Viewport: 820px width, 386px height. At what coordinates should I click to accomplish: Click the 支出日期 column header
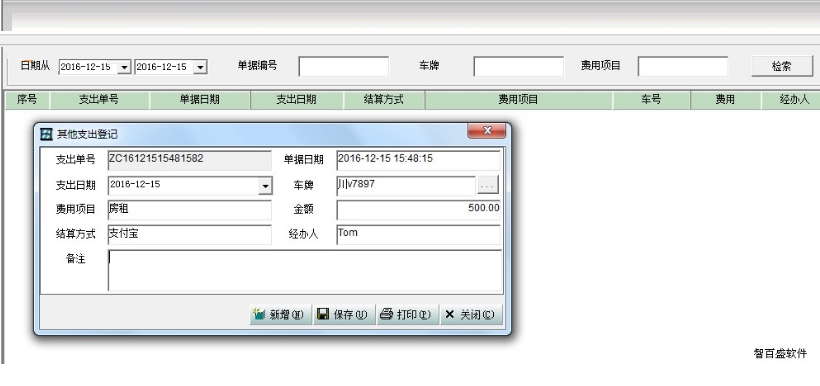click(x=297, y=100)
